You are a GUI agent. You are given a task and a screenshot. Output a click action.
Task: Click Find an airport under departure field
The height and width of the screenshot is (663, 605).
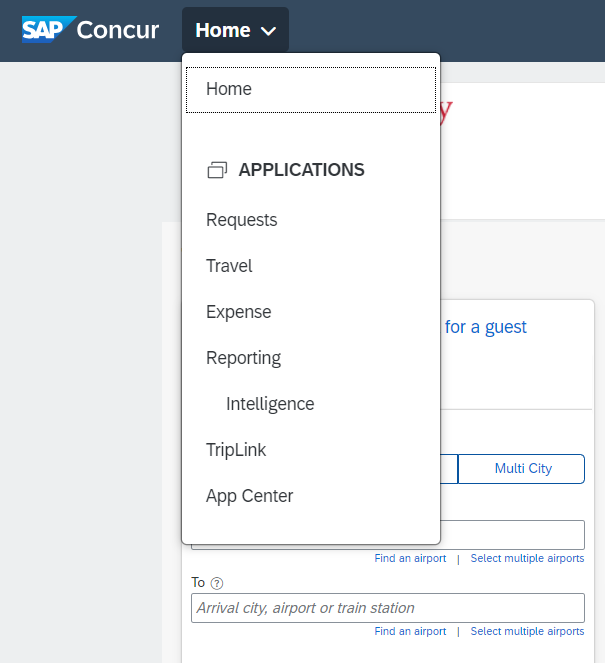click(410, 559)
